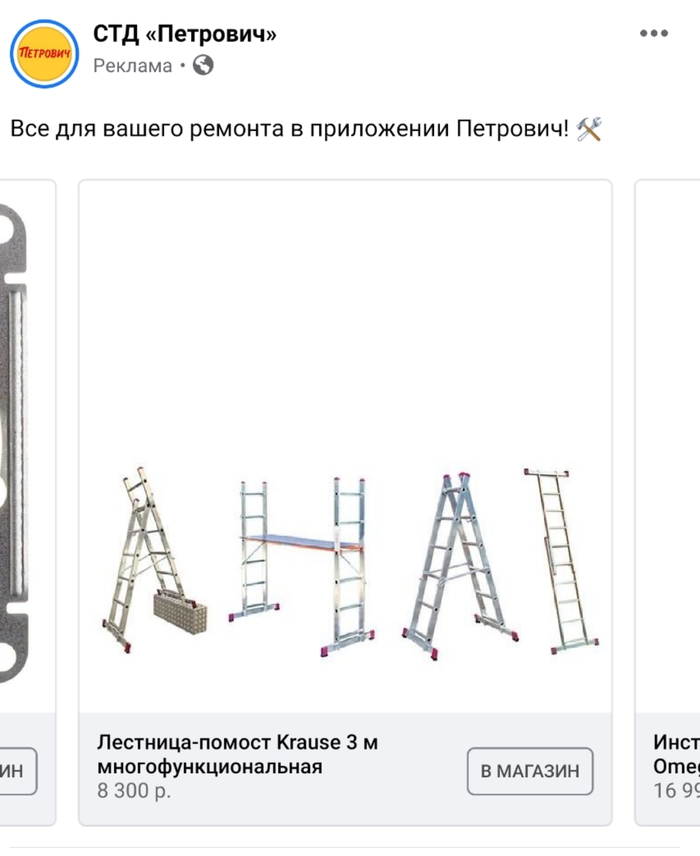Click В МАГАЗИН button for Krause ladder

click(x=530, y=771)
